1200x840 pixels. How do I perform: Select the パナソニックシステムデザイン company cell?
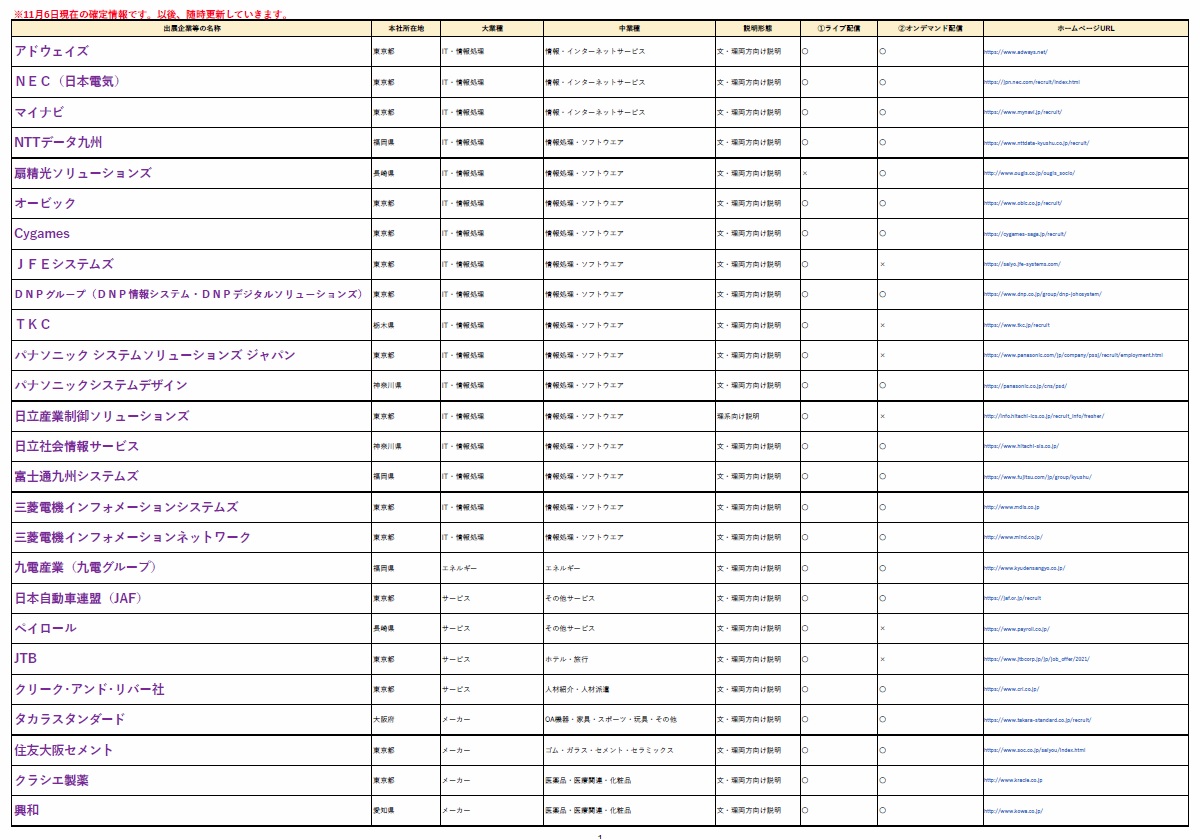click(x=192, y=385)
